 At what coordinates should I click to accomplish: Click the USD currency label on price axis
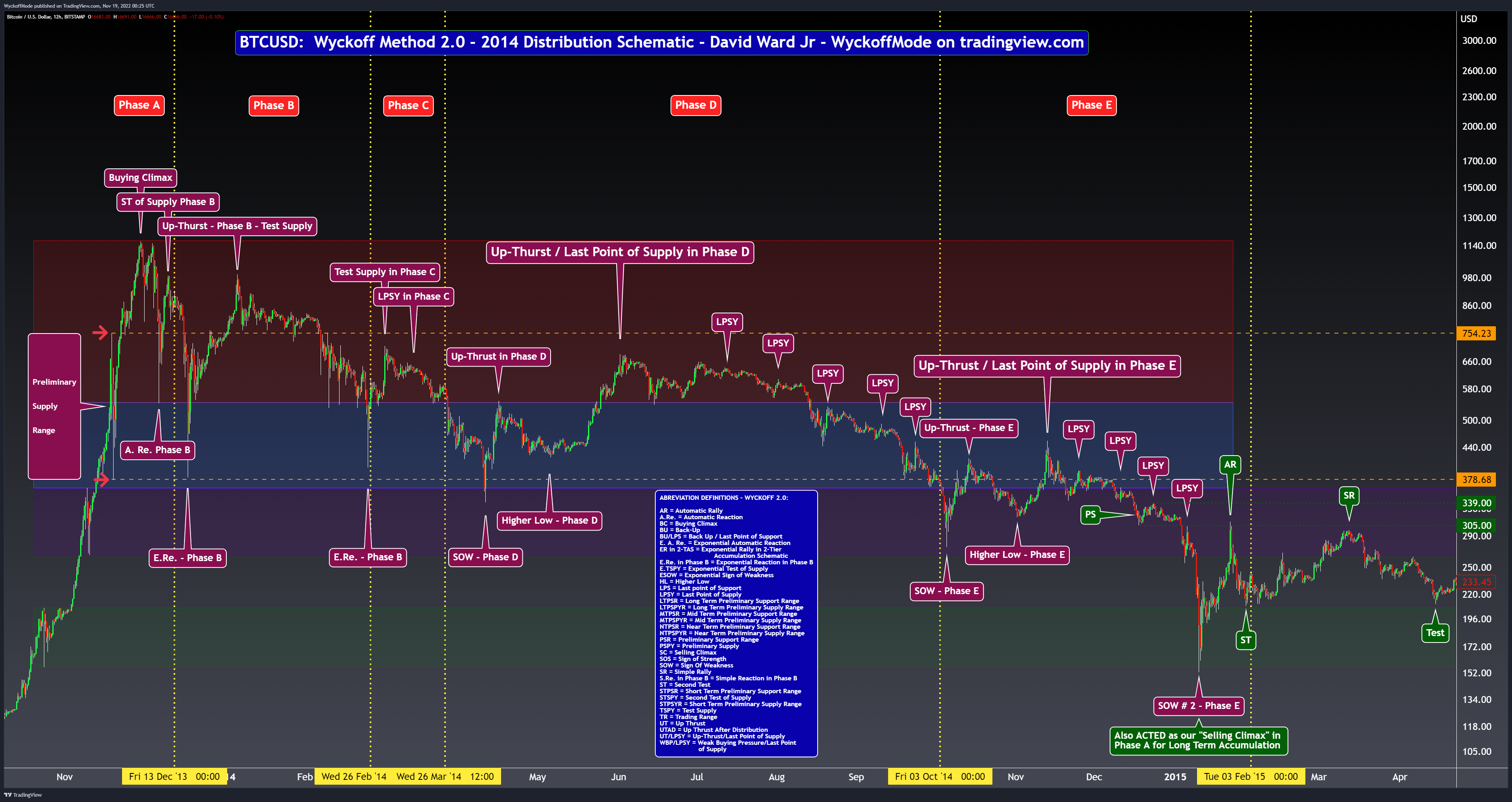coord(1469,19)
